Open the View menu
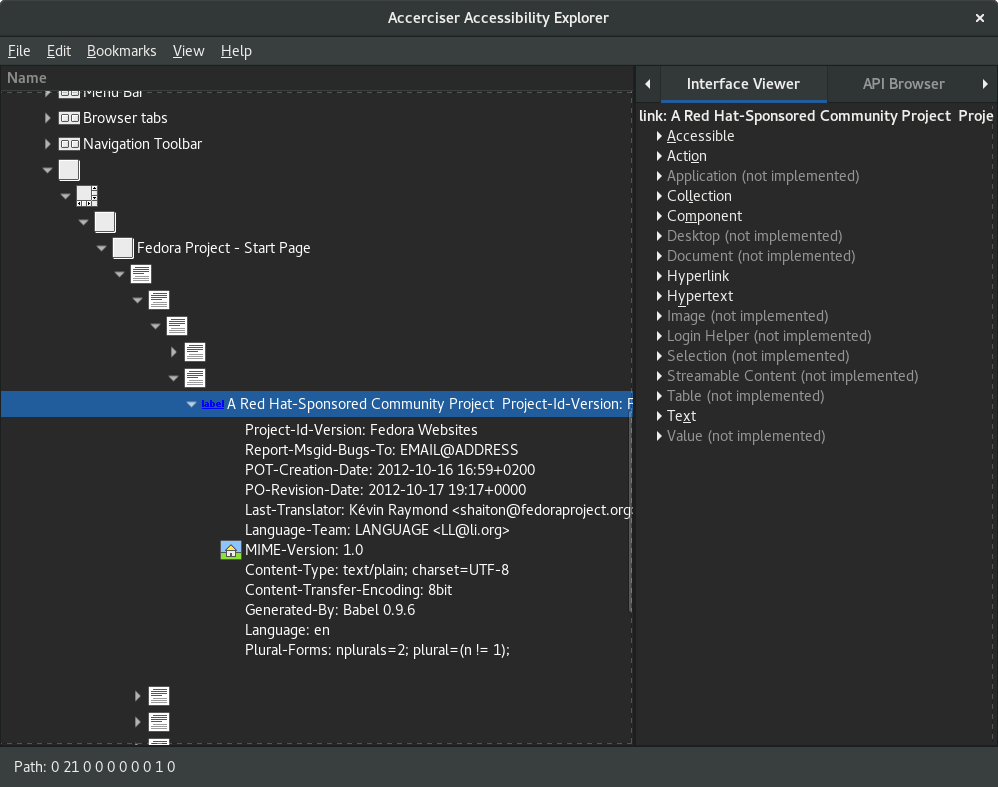The image size is (998, 787). [x=188, y=51]
